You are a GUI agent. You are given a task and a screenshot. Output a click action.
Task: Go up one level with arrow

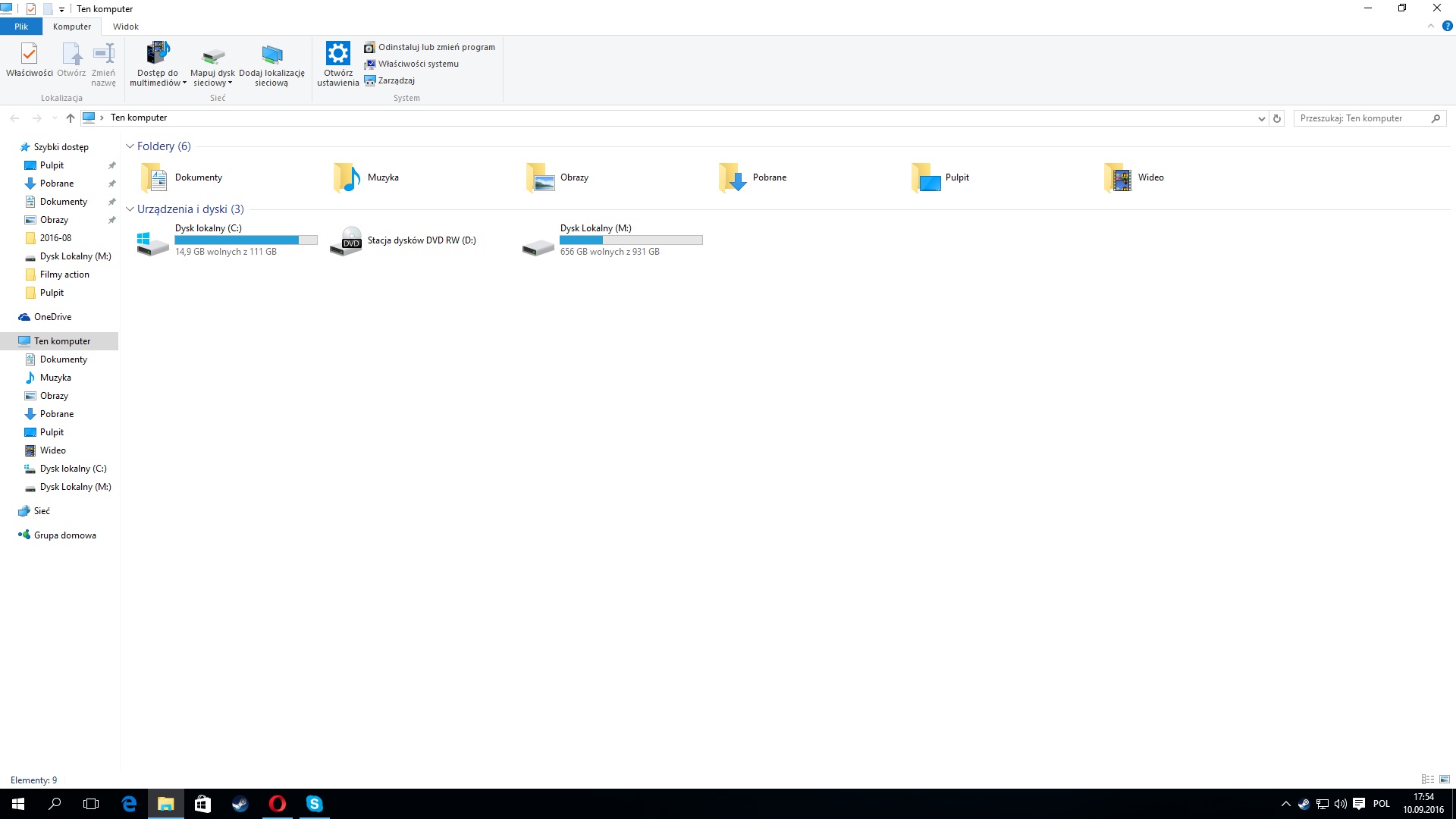click(71, 118)
